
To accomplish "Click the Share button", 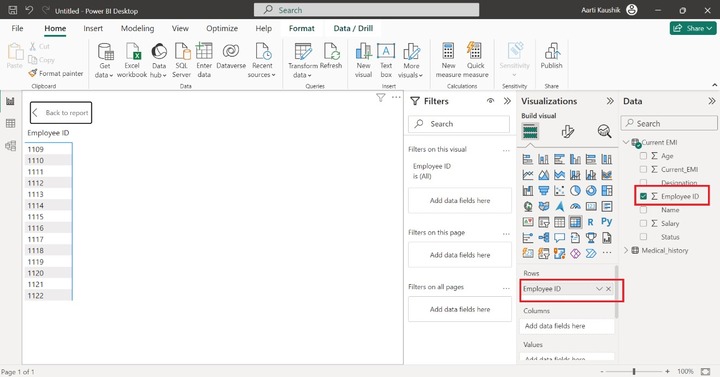I will point(692,28).
